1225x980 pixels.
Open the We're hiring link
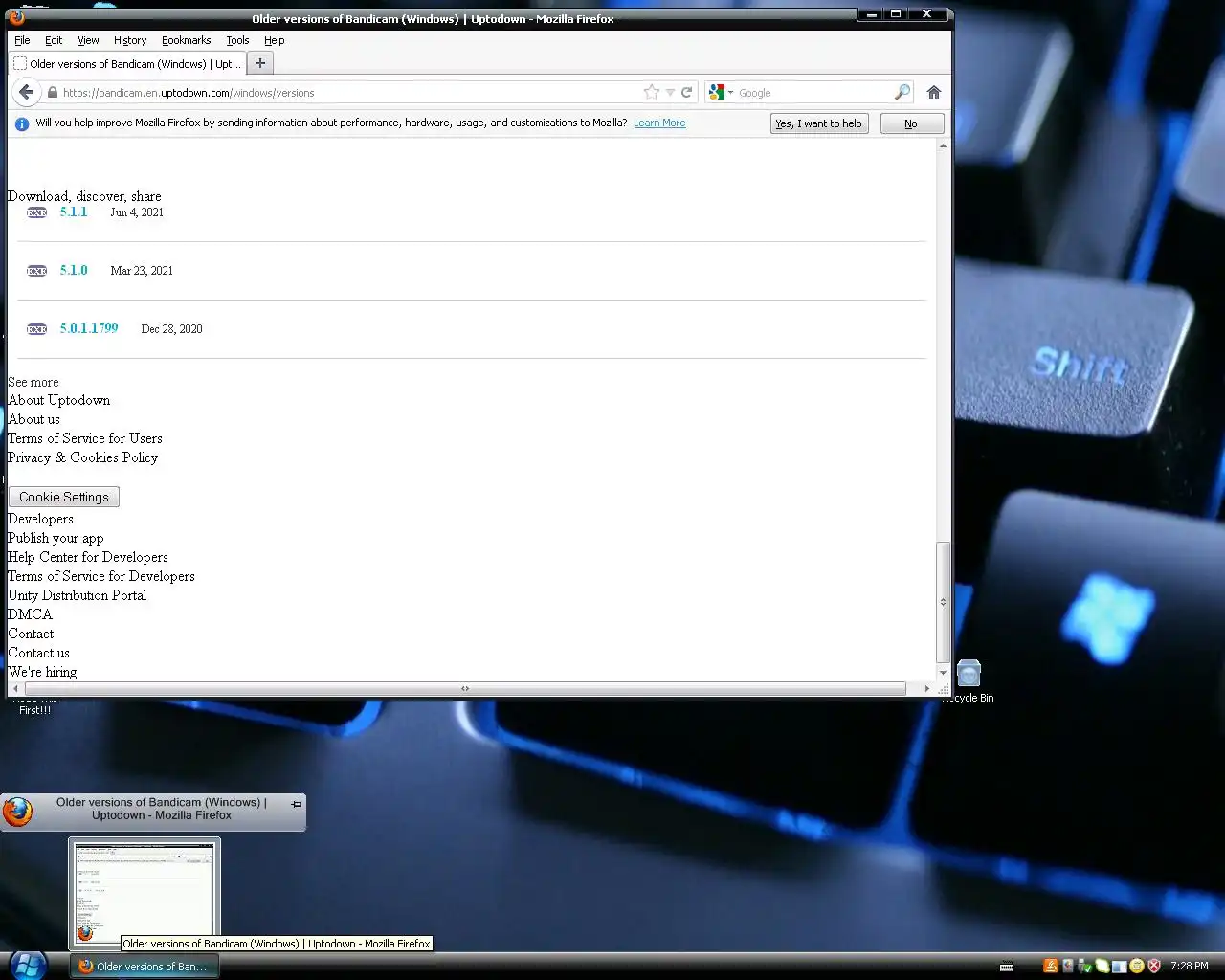(42, 672)
